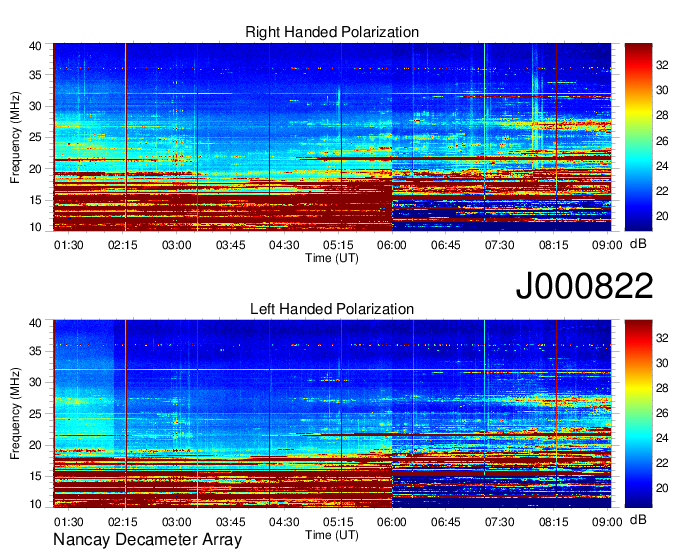Click 28 dB label on the lower color scale
The image size is (680, 552).
(662, 388)
